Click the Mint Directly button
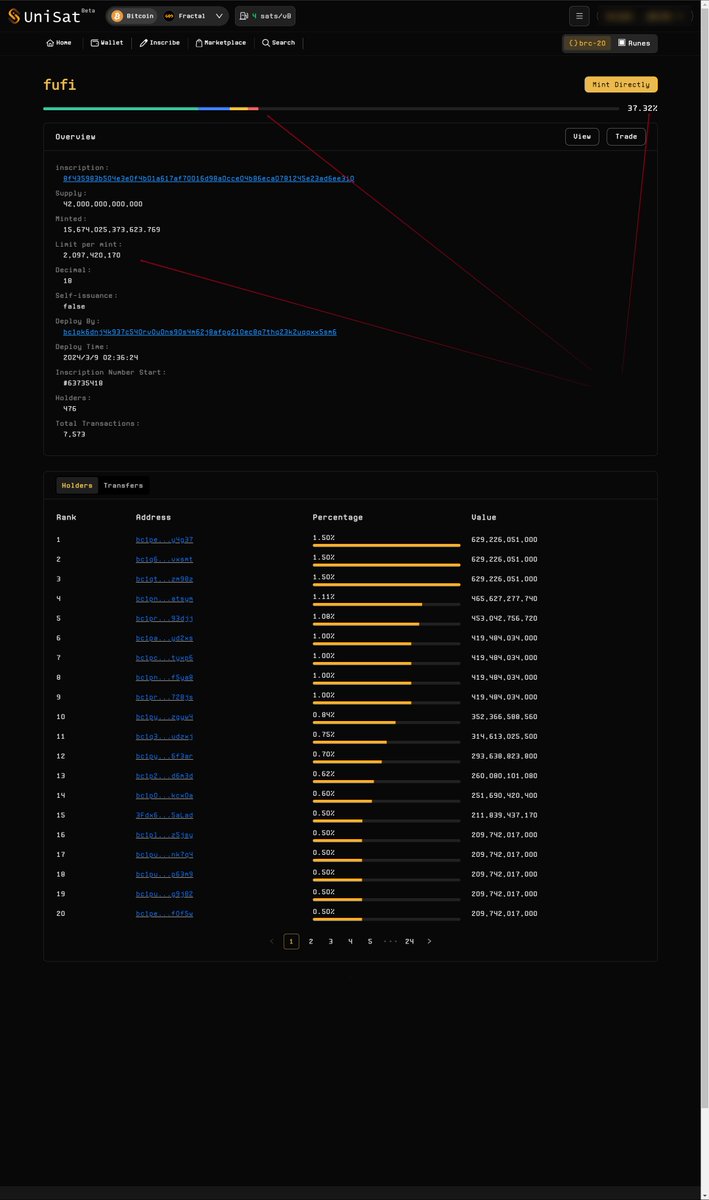This screenshot has height=1200, width=709. 621,84
